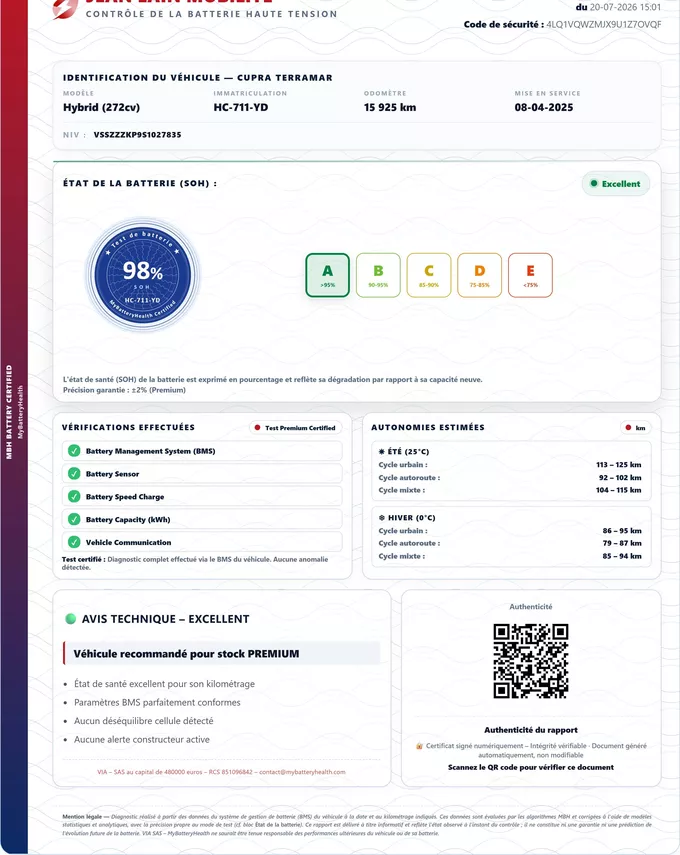Click the winter mixed range 85 – 94 km
Image resolution: width=680 pixels, height=855 pixels.
click(x=622, y=556)
